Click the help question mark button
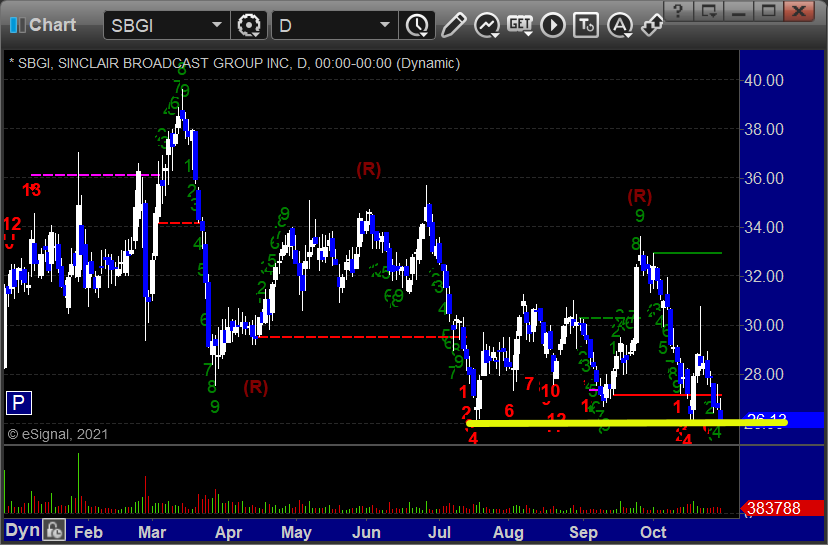Image resolution: width=828 pixels, height=545 pixels. click(679, 11)
